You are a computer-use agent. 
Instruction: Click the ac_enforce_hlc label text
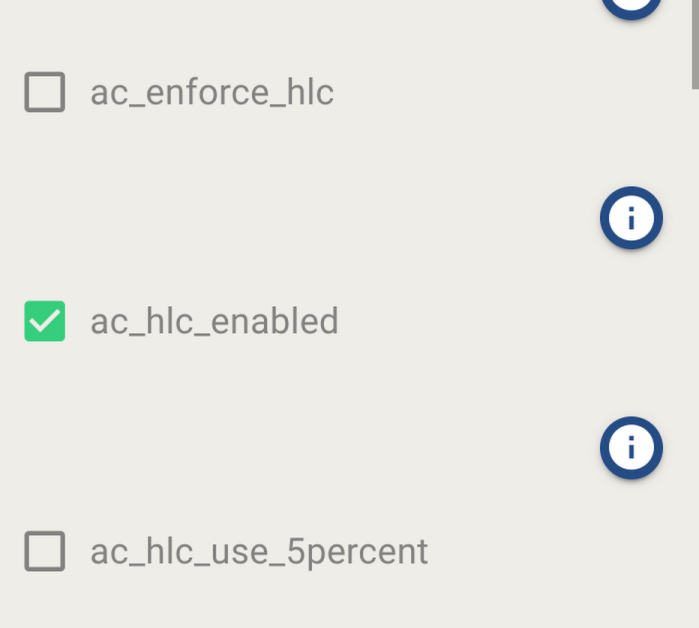tap(212, 92)
